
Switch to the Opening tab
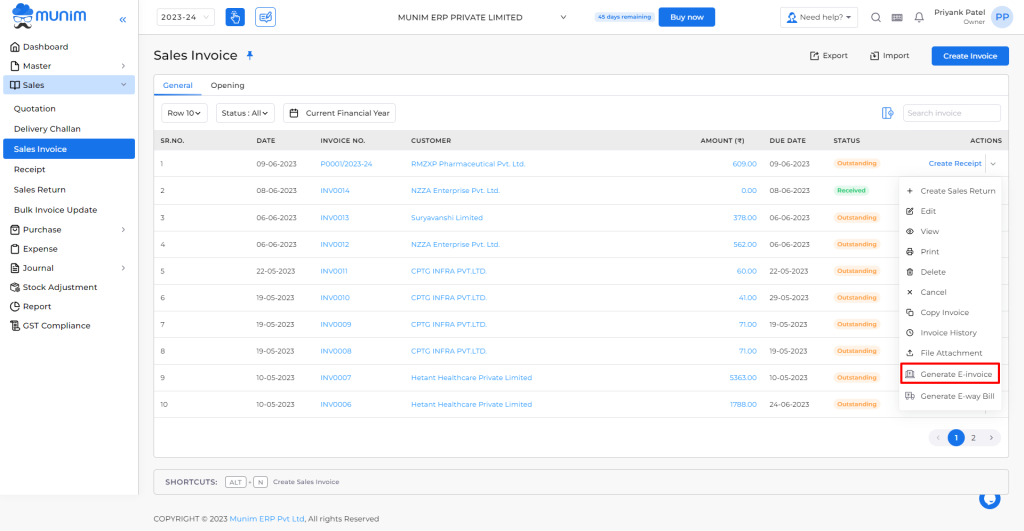click(227, 86)
